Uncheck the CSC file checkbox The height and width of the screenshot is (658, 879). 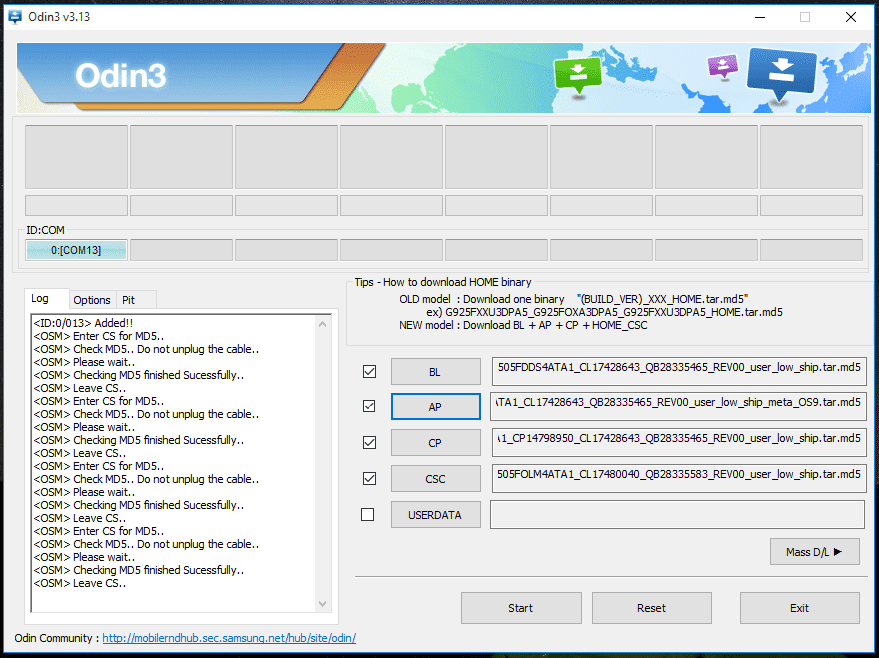click(x=369, y=478)
